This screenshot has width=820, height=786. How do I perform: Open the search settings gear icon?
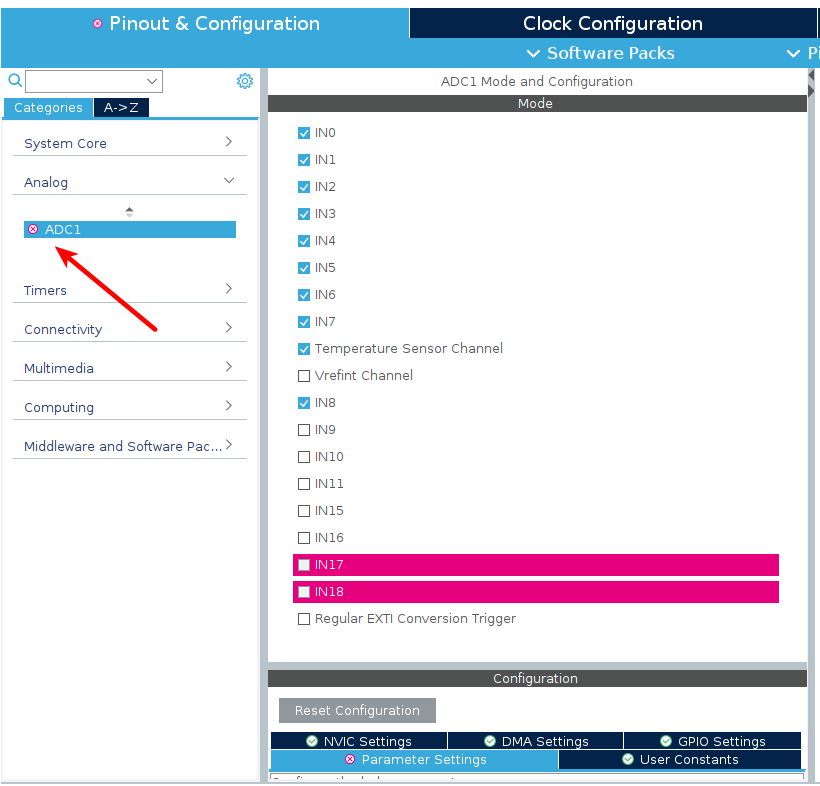[x=245, y=81]
